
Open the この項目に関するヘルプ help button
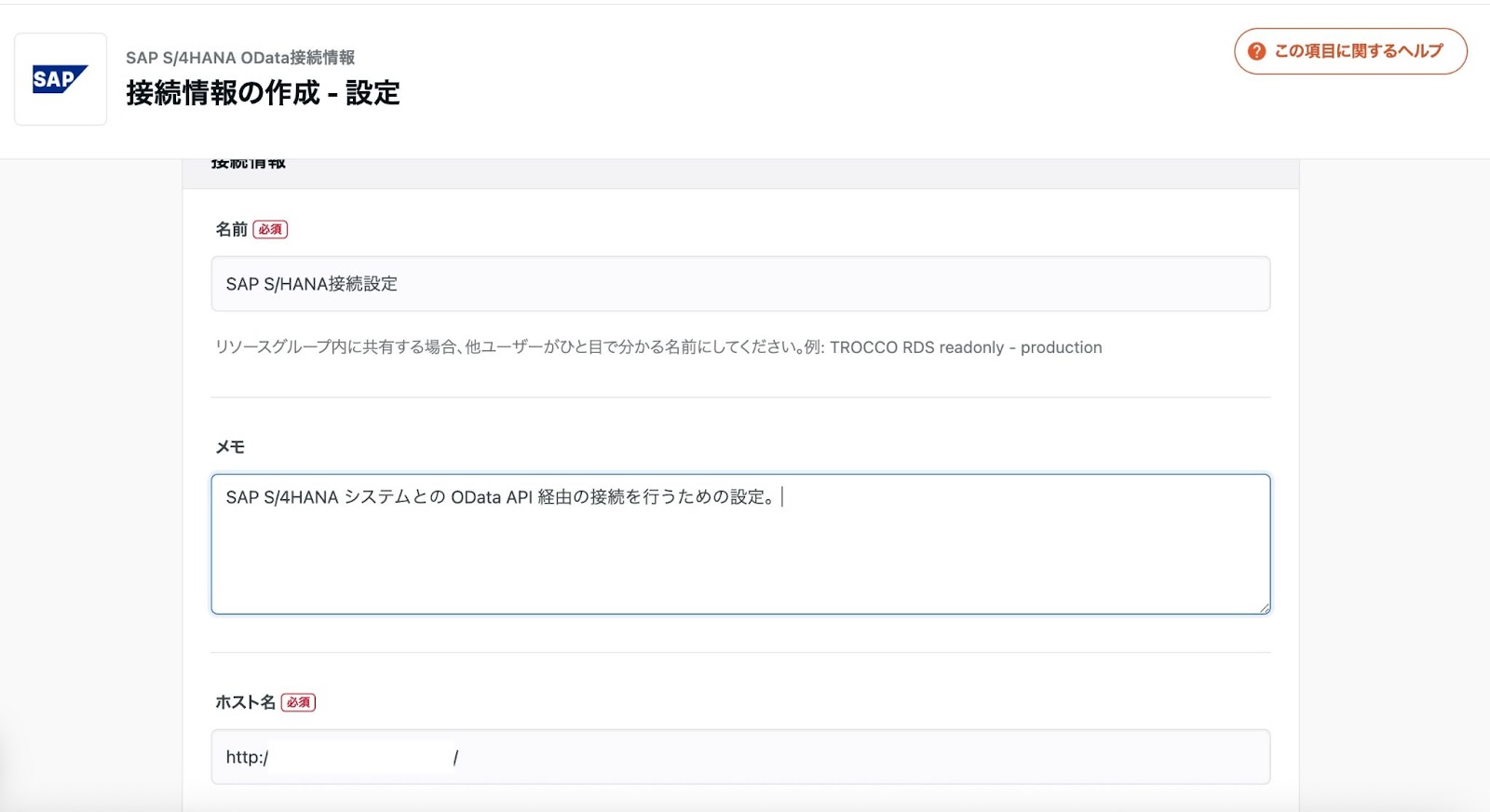click(1350, 51)
